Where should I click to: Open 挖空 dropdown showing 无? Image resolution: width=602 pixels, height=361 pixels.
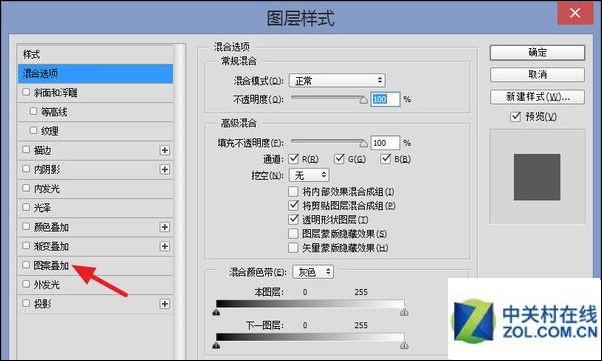(x=309, y=175)
